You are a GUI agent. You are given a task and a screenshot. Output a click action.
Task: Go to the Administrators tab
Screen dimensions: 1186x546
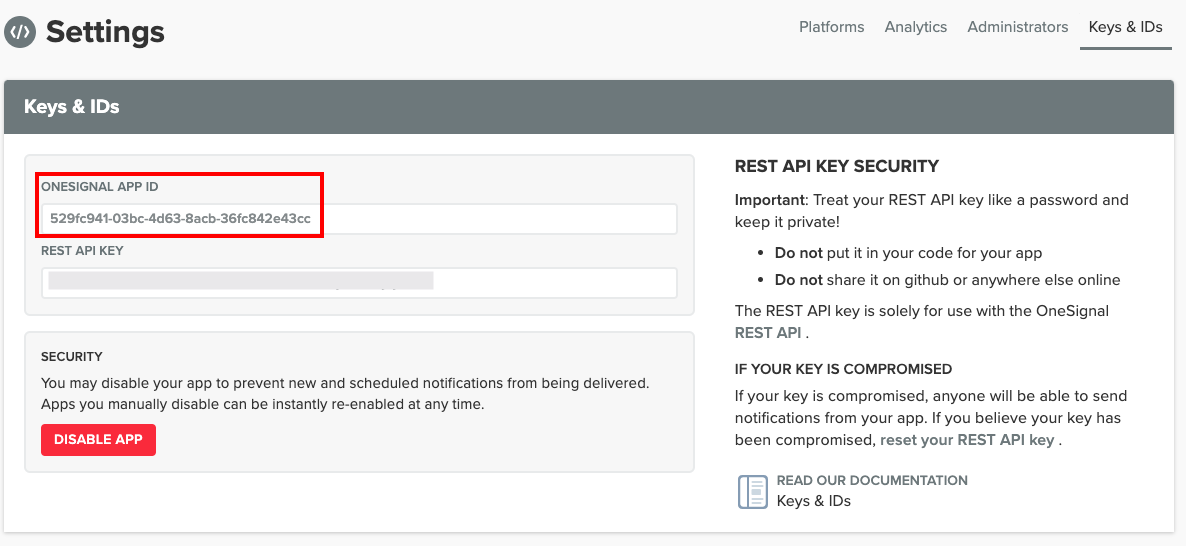(1017, 27)
